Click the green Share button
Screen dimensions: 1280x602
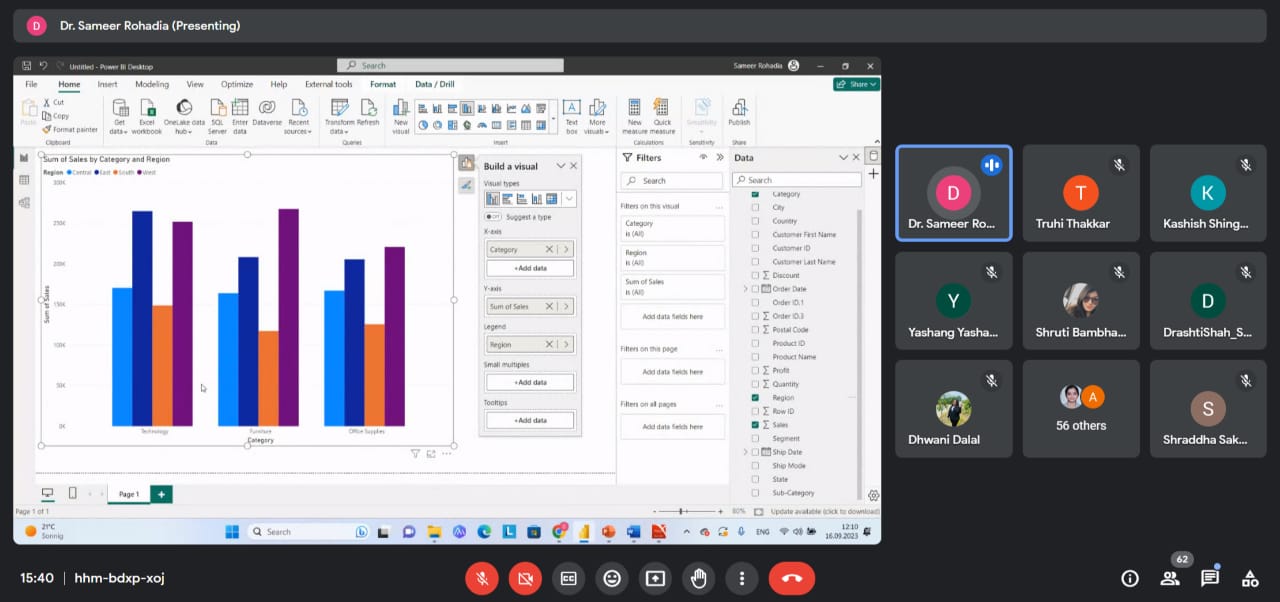pyautogui.click(x=856, y=85)
